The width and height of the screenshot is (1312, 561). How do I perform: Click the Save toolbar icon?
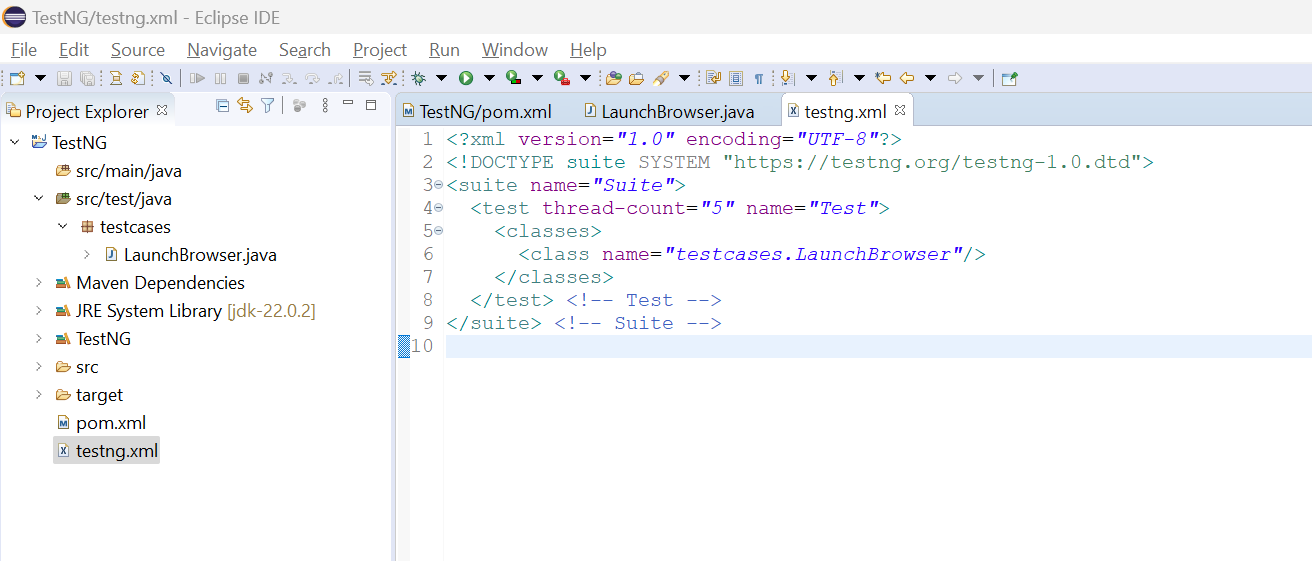tap(64, 78)
